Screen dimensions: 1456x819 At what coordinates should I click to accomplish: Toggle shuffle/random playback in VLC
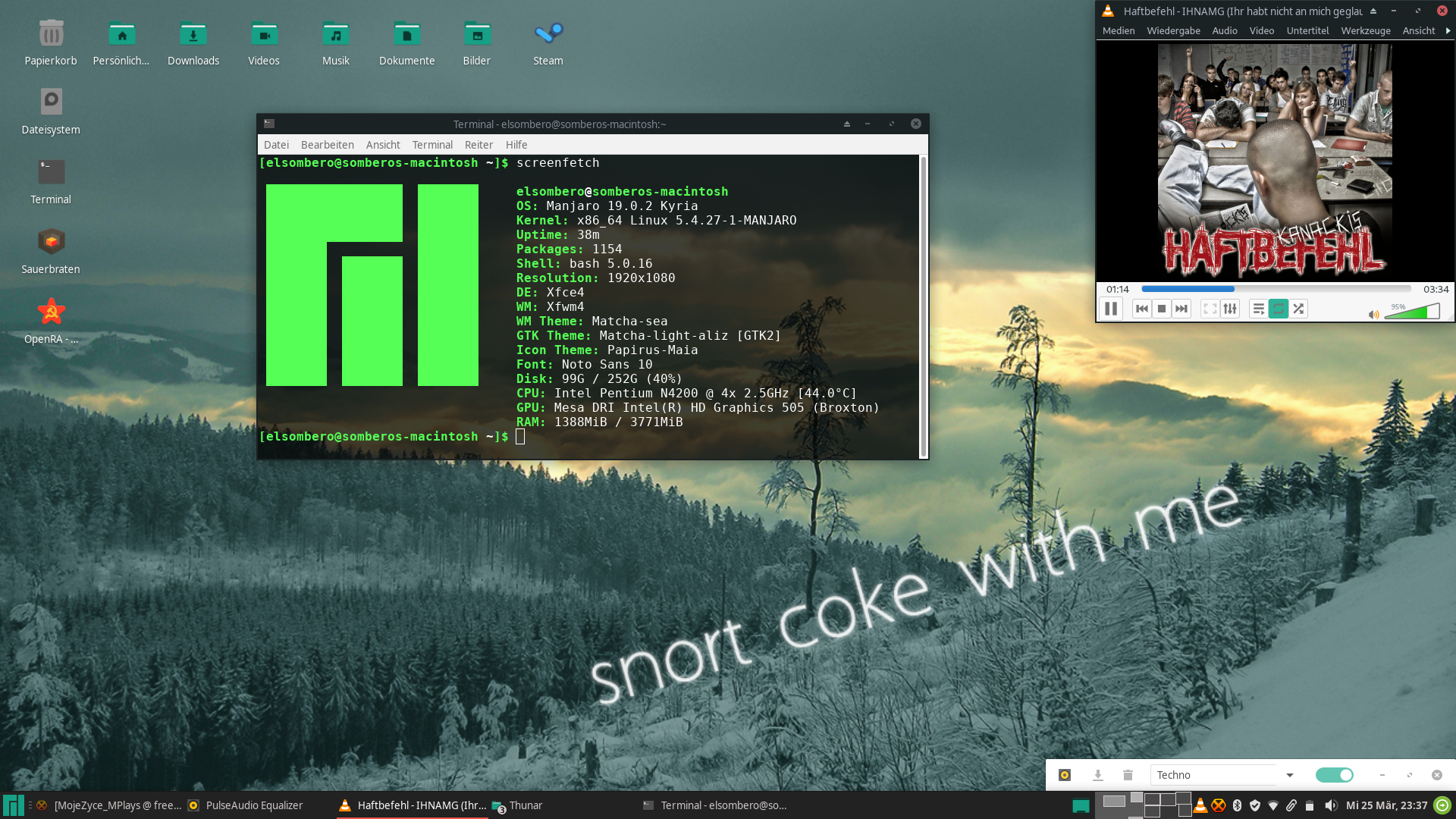(1298, 309)
